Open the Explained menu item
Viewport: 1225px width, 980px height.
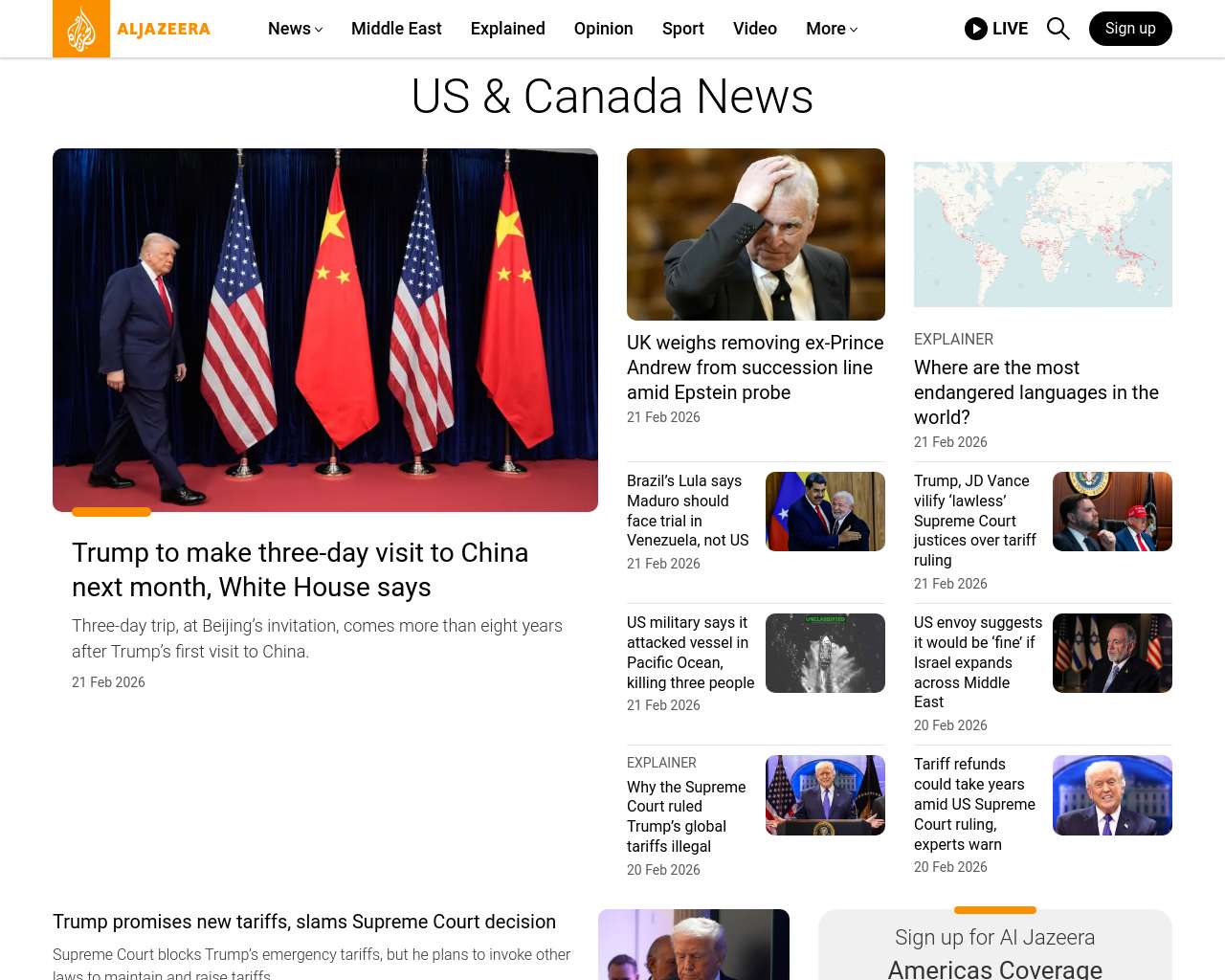[x=507, y=29]
